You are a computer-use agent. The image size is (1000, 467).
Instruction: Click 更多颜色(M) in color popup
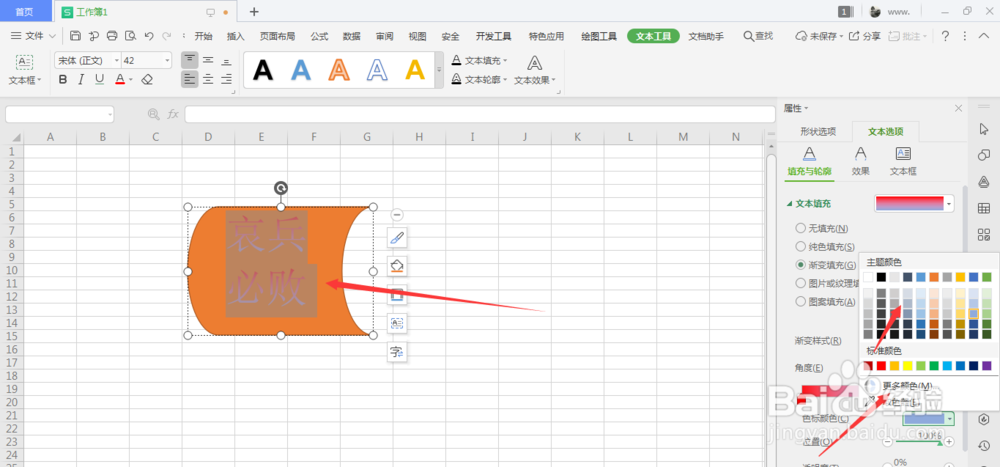tap(907, 386)
